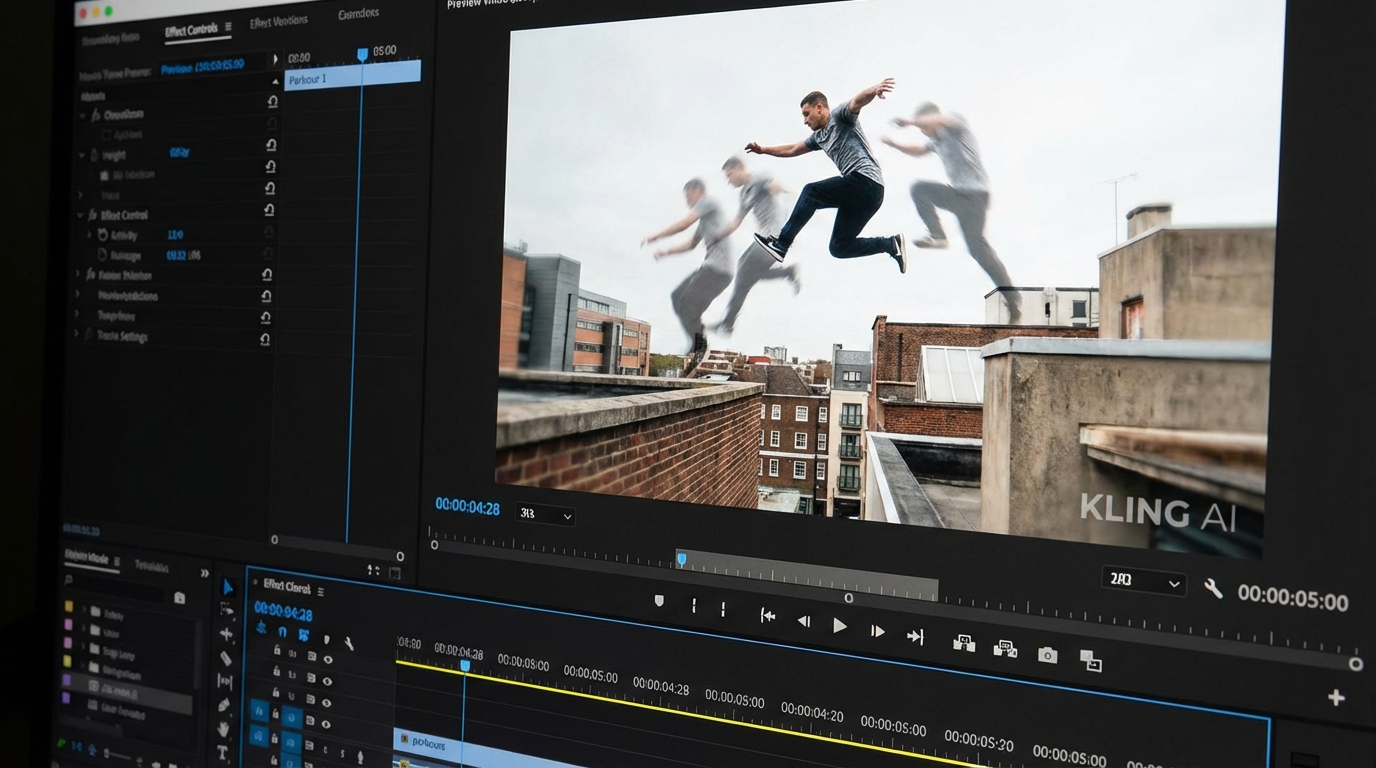Viewport: 1376px width, 768px height.
Task: Click the blue Height value
Action: pos(179,152)
